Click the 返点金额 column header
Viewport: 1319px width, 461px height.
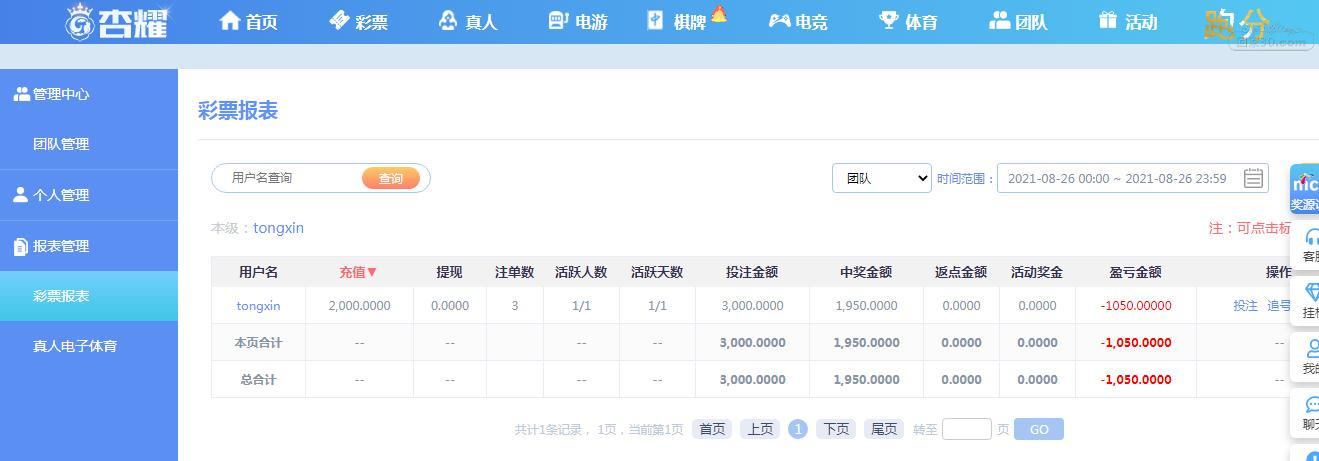pos(961,272)
